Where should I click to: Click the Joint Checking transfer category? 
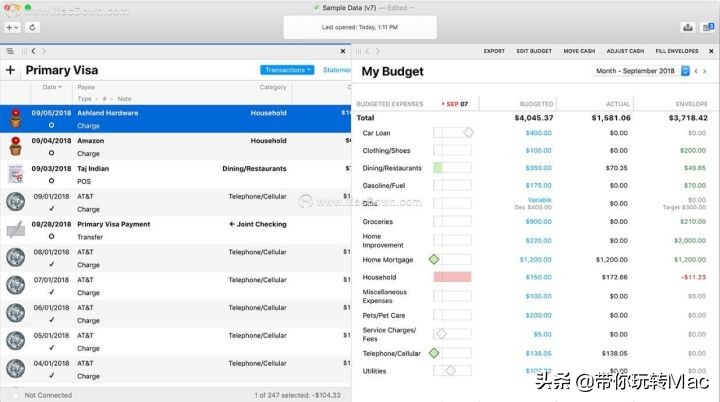[258, 224]
